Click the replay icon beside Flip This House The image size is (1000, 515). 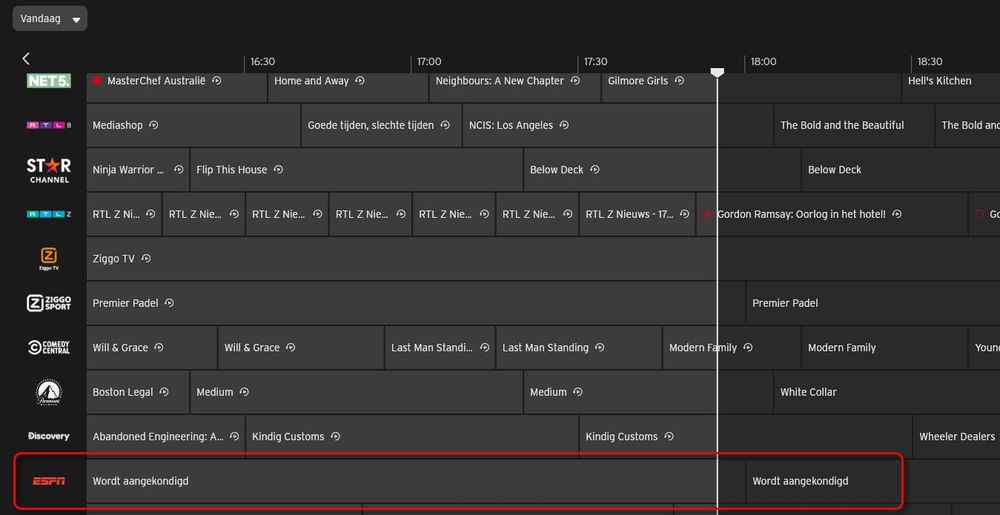pos(278,170)
